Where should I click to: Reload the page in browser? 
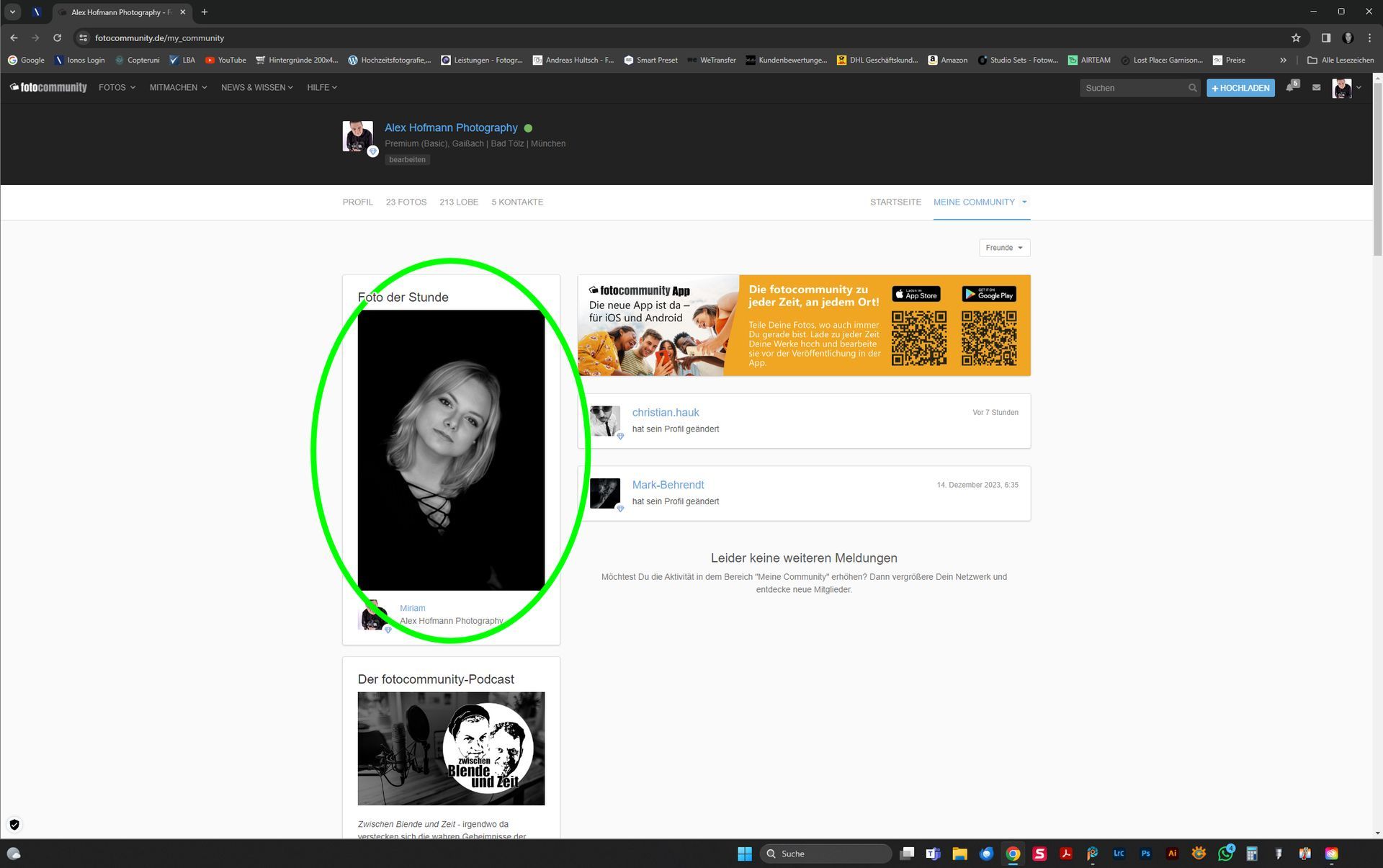pos(58,38)
